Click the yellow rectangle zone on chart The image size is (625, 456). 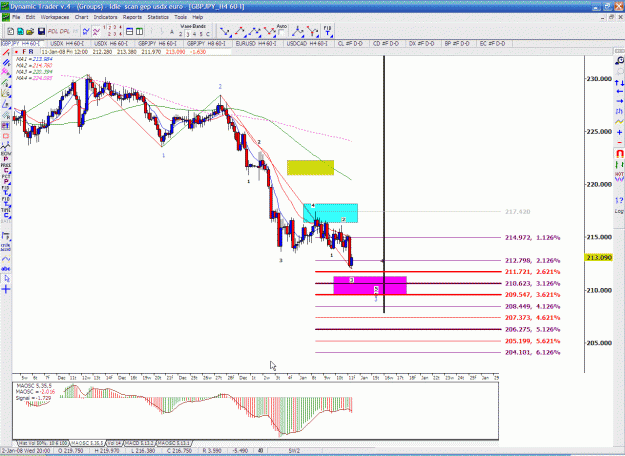[311, 167]
